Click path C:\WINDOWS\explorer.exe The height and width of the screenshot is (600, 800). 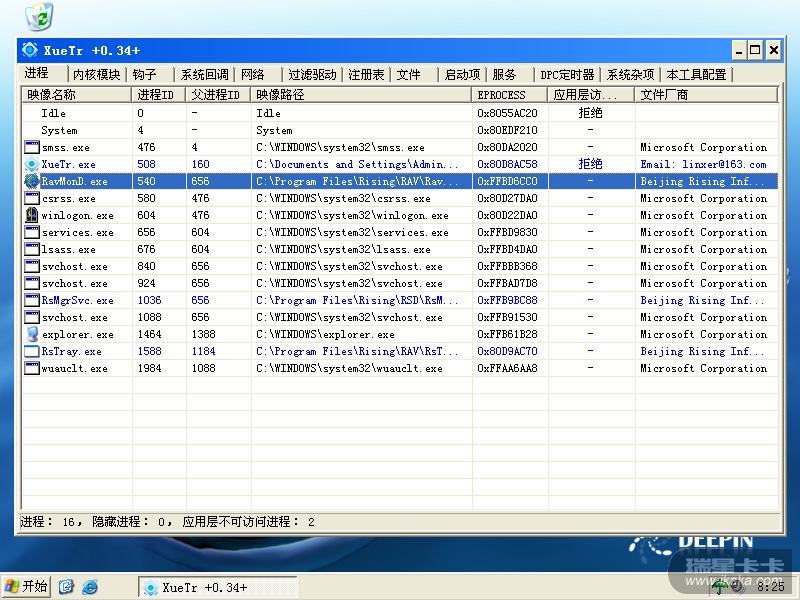[x=326, y=335]
